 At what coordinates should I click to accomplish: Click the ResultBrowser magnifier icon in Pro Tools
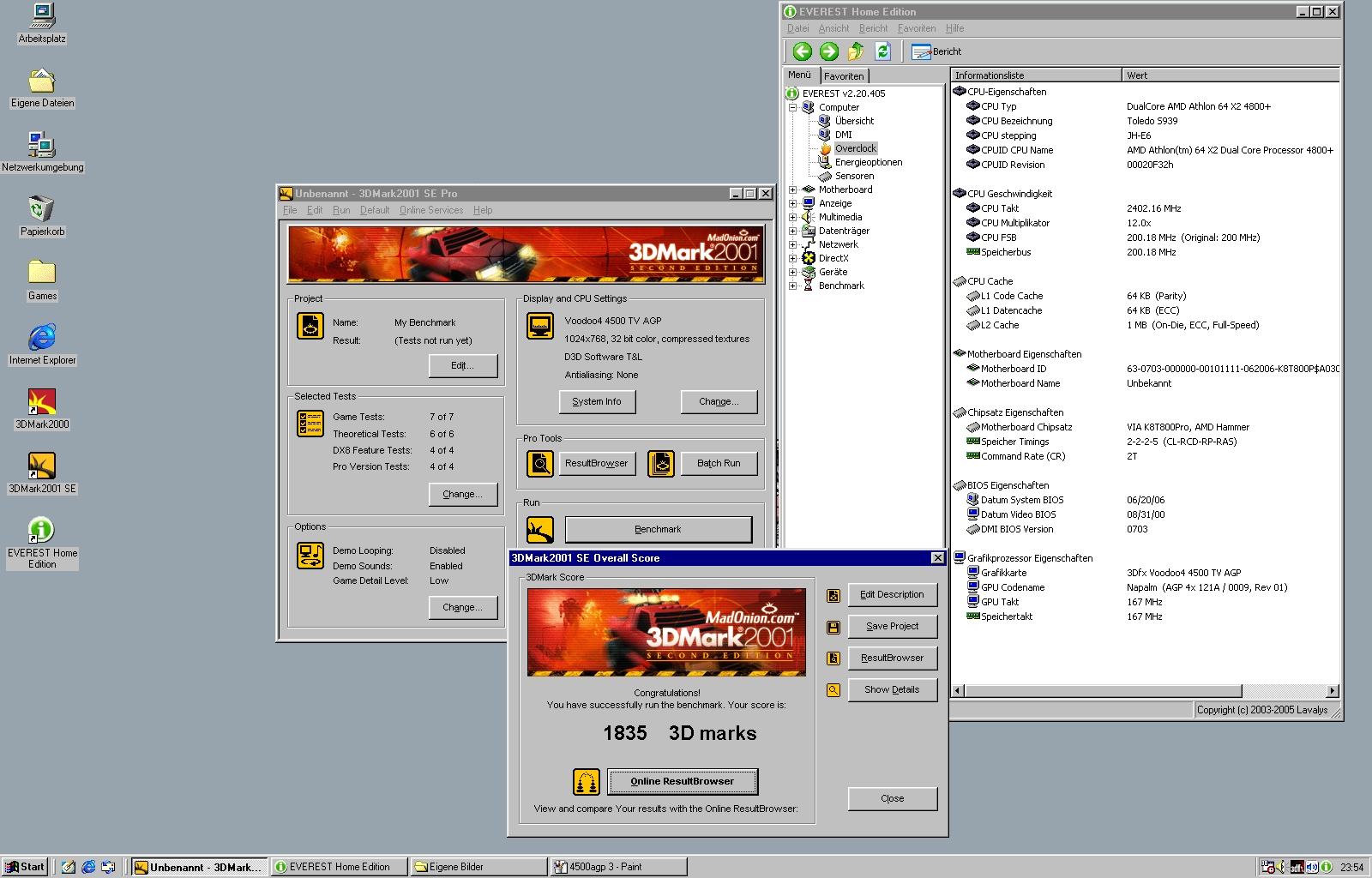coord(540,464)
